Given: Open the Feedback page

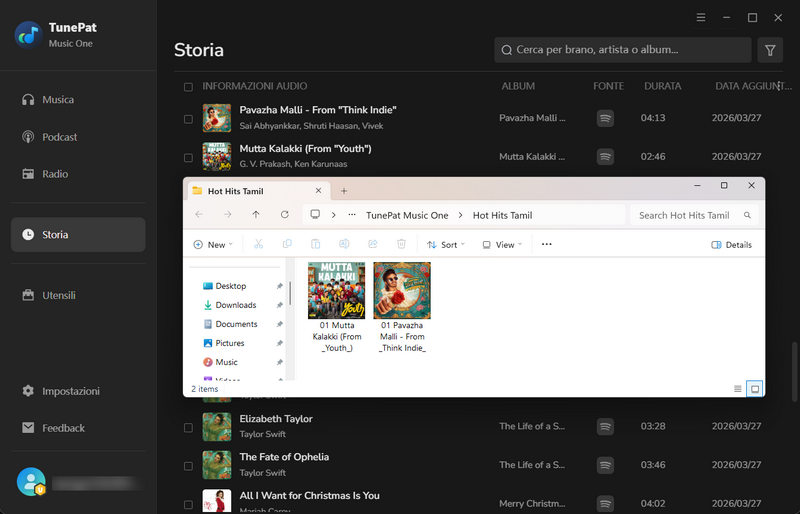Looking at the screenshot, I should [x=78, y=428].
